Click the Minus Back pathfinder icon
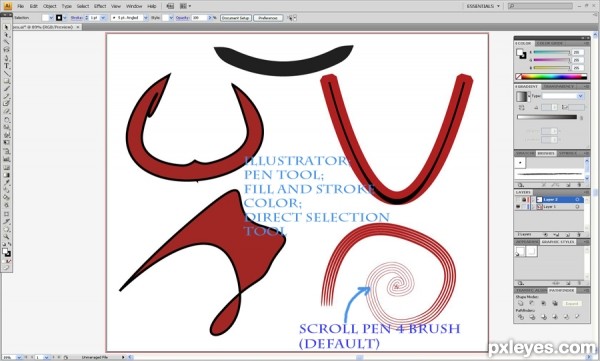Viewport: 600px width, 361px height. pos(577,317)
